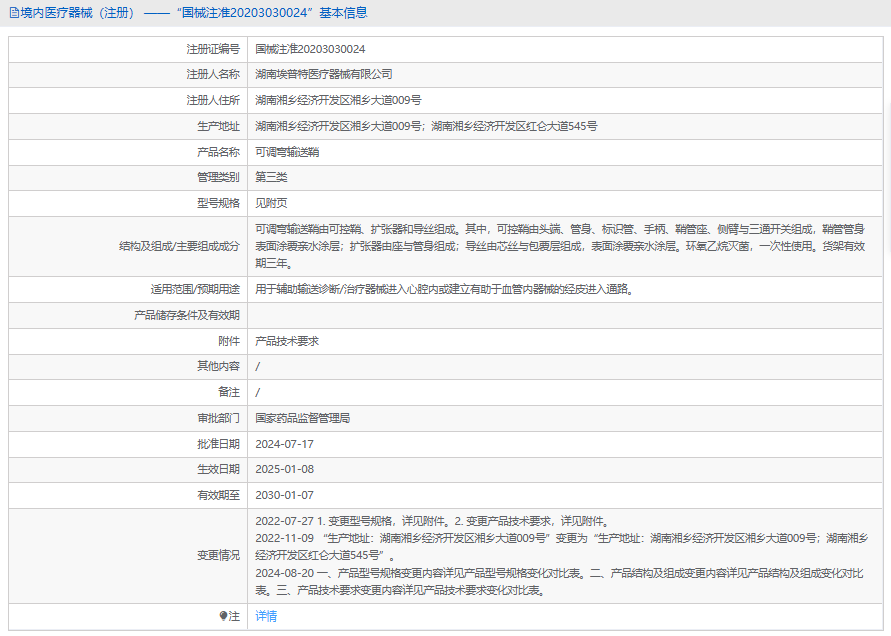This screenshot has height=636, width=891.
Task: Select 国家药品监督管理局 approval department
Action: coord(302,418)
